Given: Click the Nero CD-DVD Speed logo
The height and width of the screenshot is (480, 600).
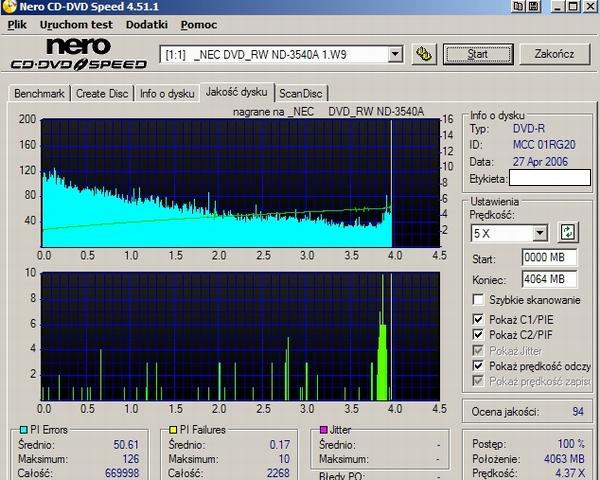Looking at the screenshot, I should pyautogui.click(x=79, y=54).
